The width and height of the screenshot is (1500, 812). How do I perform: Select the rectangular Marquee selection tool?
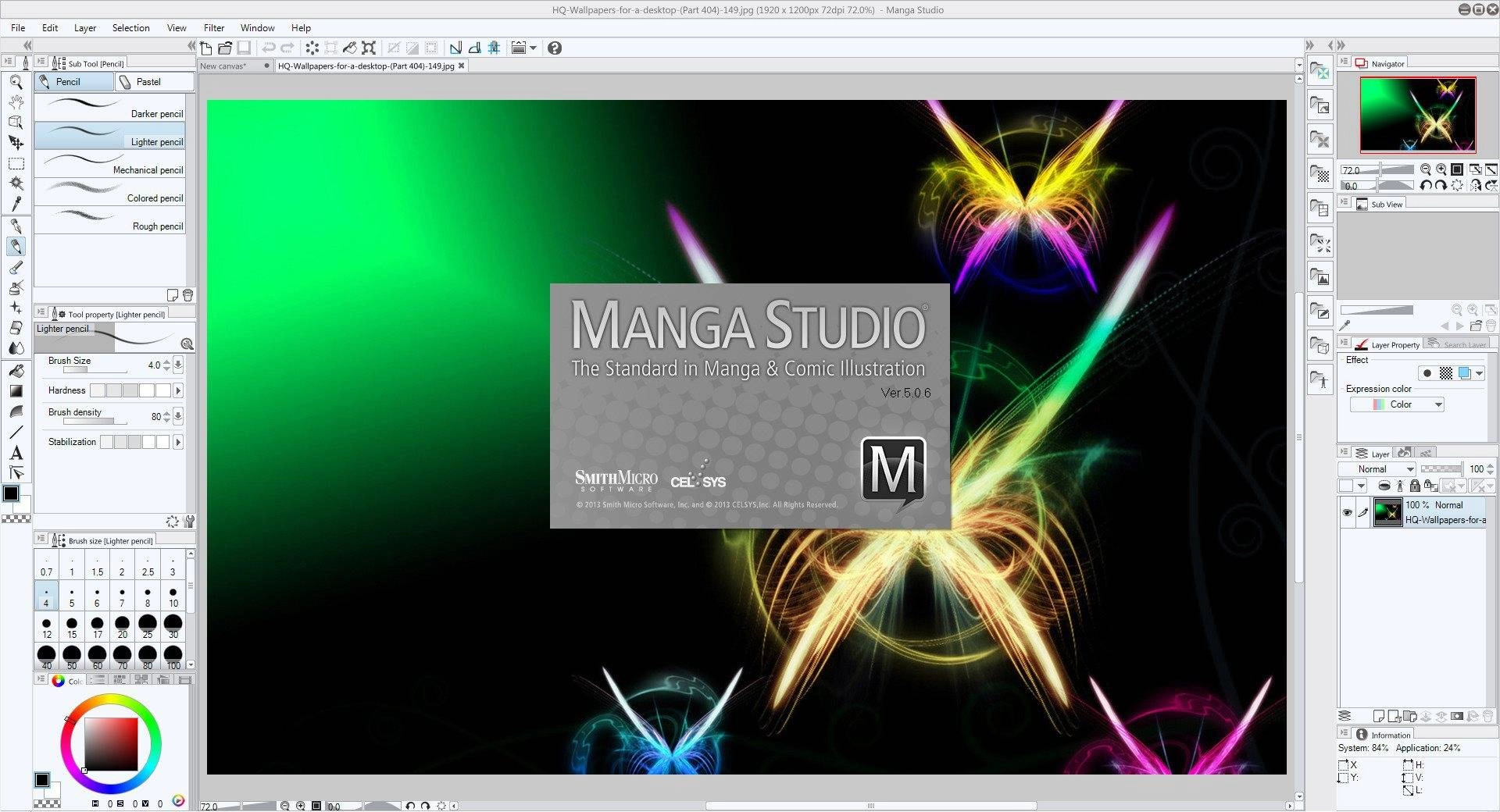(16, 163)
